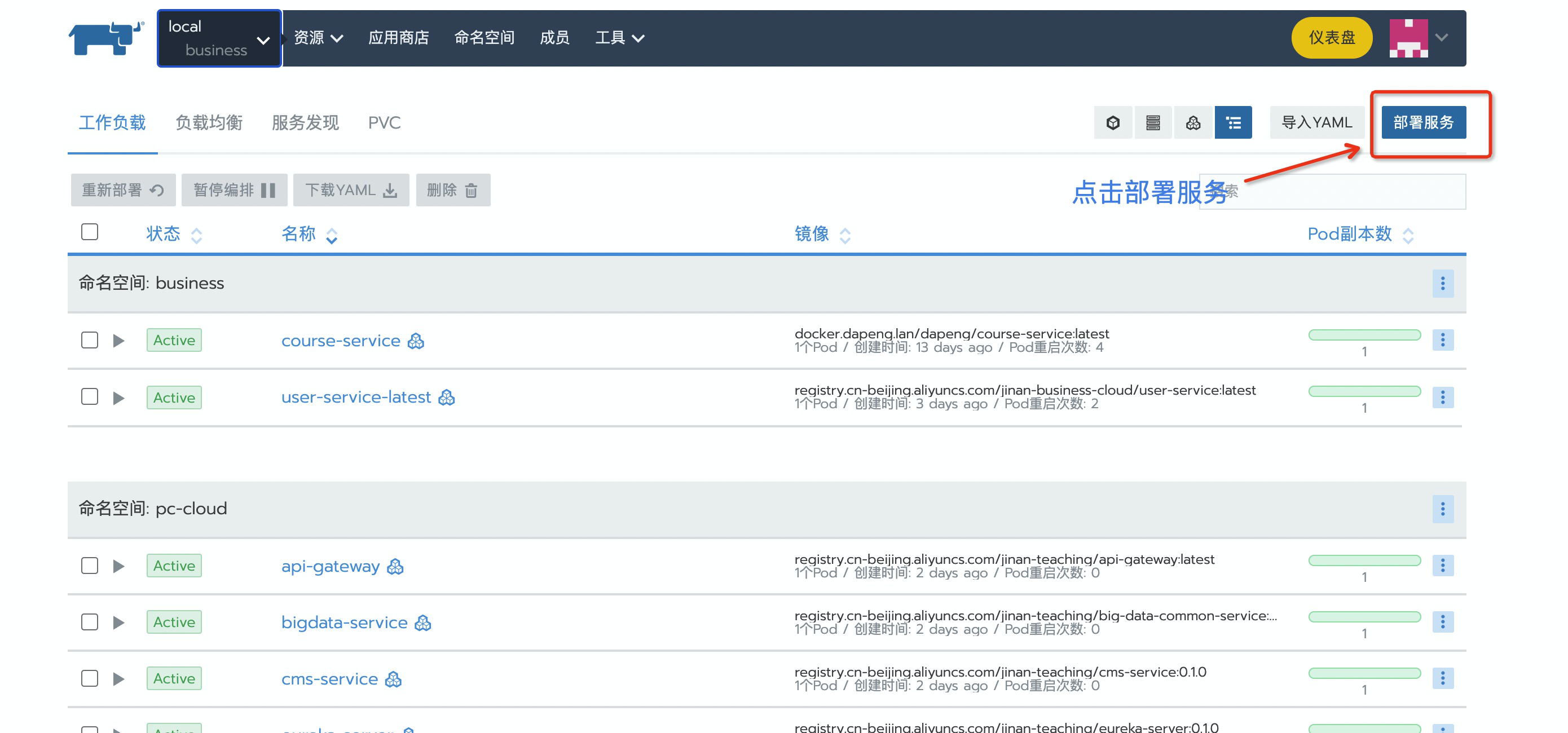This screenshot has width=1568, height=733.
Task: Open three-dot menu for api-gateway row
Action: 1442,566
